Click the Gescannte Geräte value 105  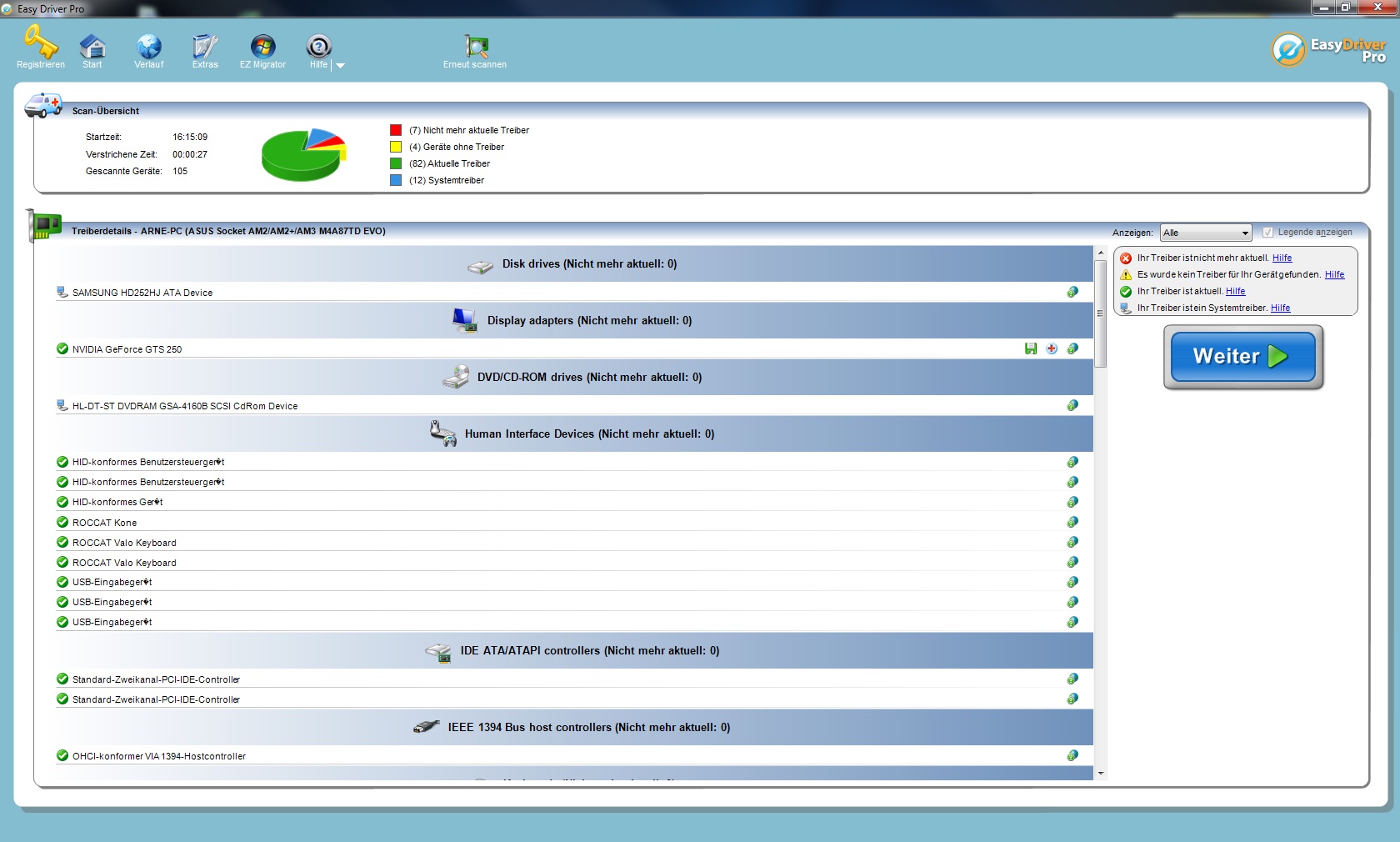pyautogui.click(x=180, y=171)
